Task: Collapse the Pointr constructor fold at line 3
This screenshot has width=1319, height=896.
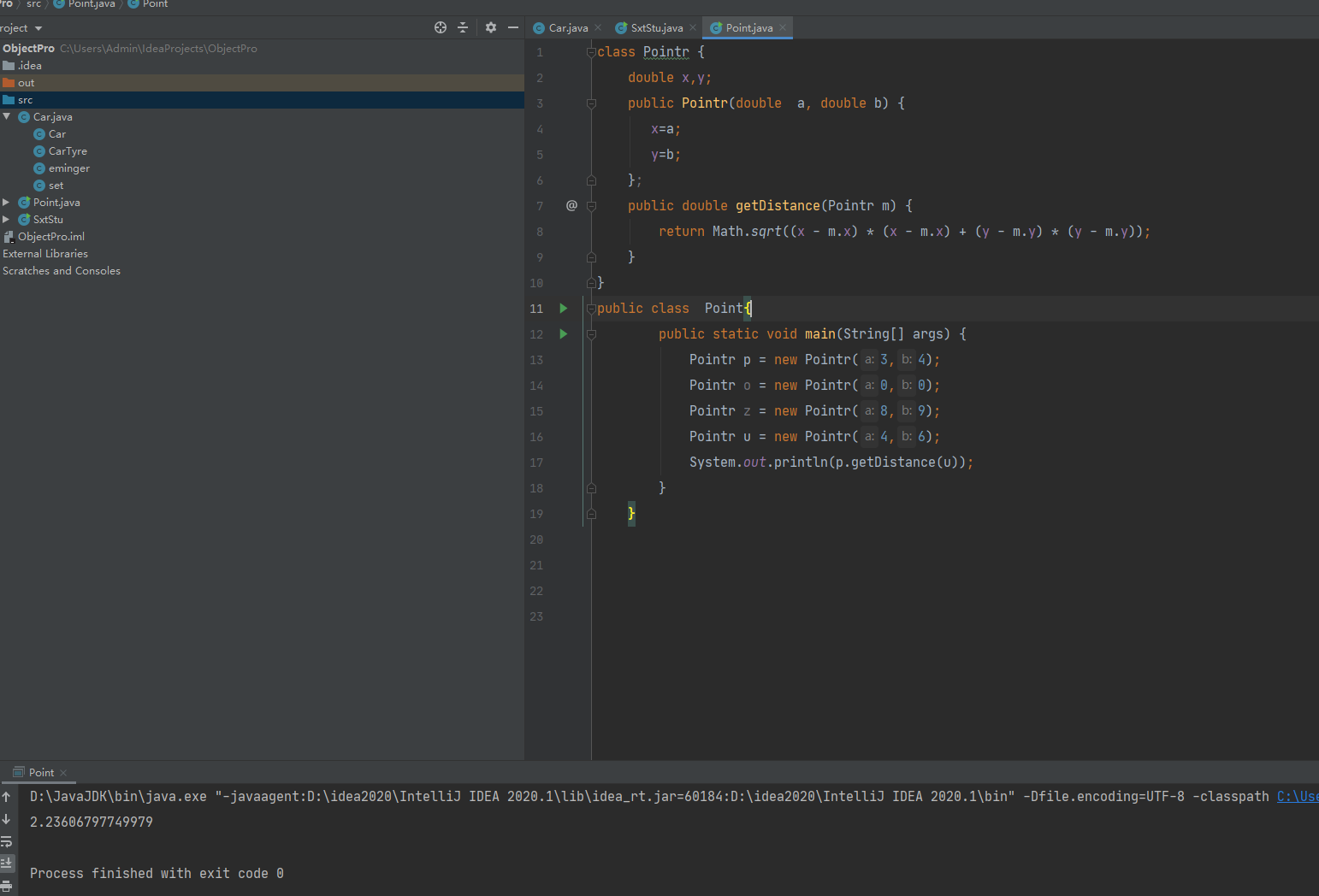Action: coord(591,103)
